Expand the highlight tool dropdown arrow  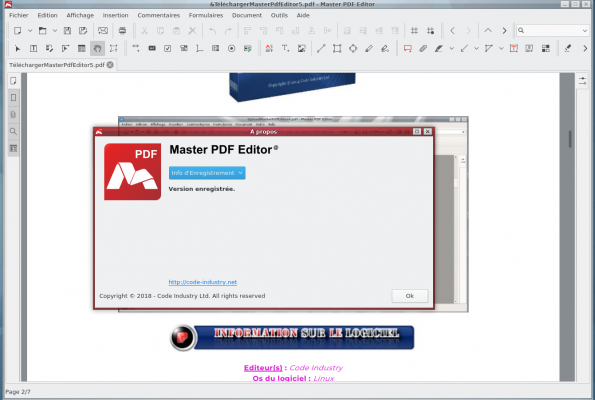click(x=452, y=48)
